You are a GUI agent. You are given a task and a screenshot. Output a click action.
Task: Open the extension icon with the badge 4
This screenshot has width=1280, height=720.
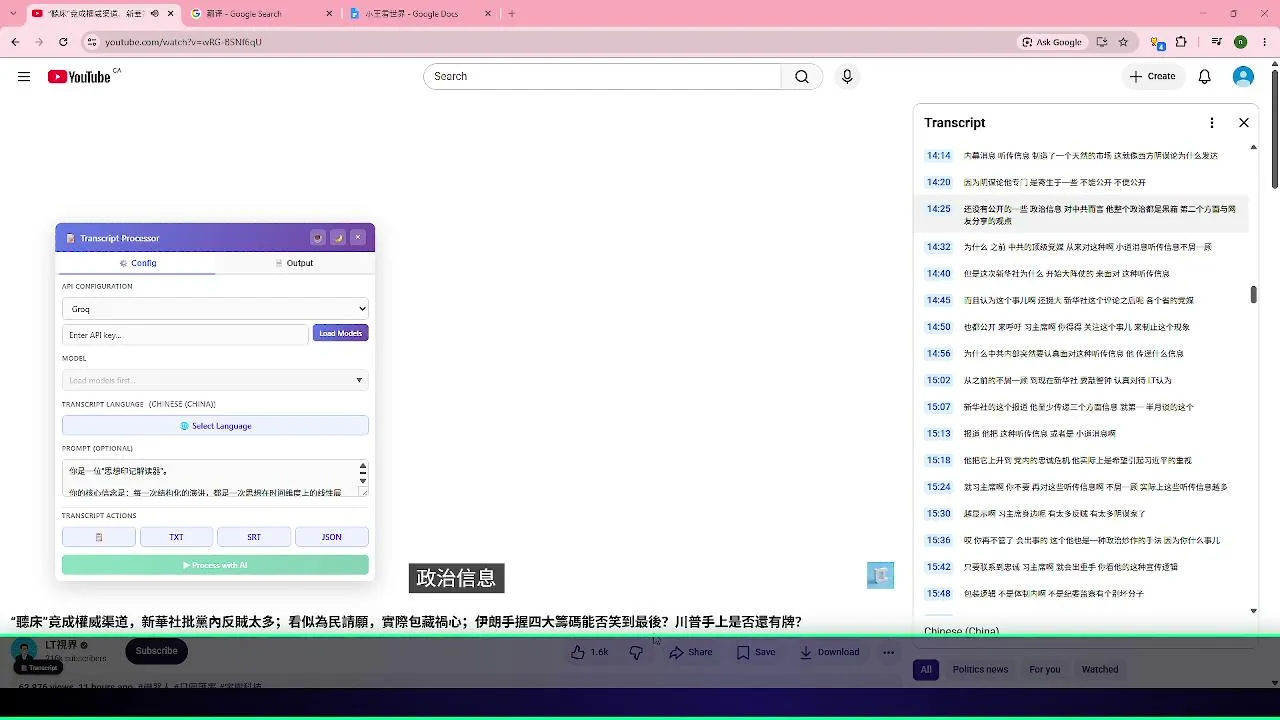point(1158,42)
